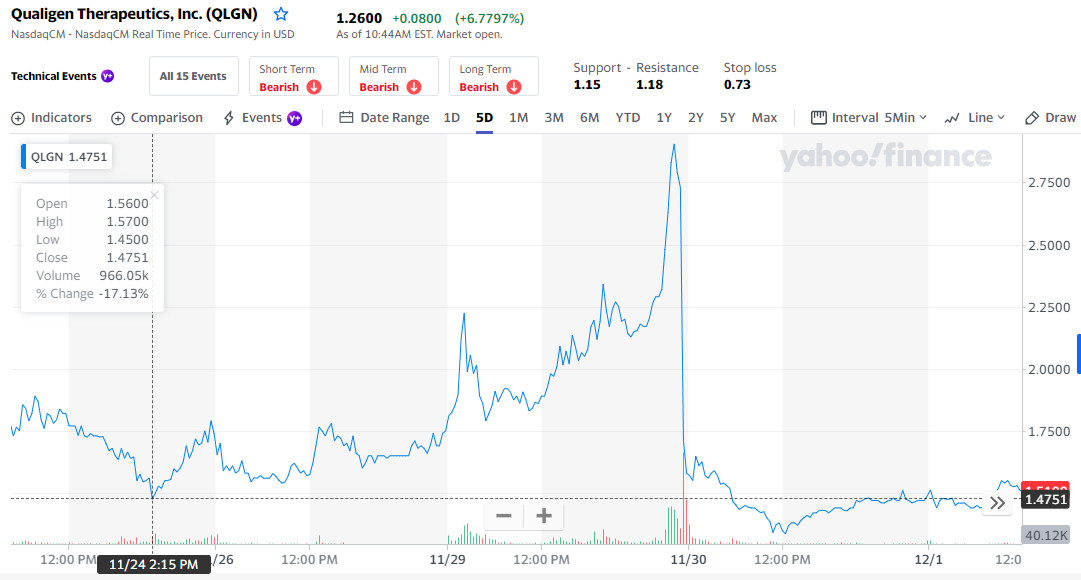Select the Max range
1081x580 pixels.
765,118
